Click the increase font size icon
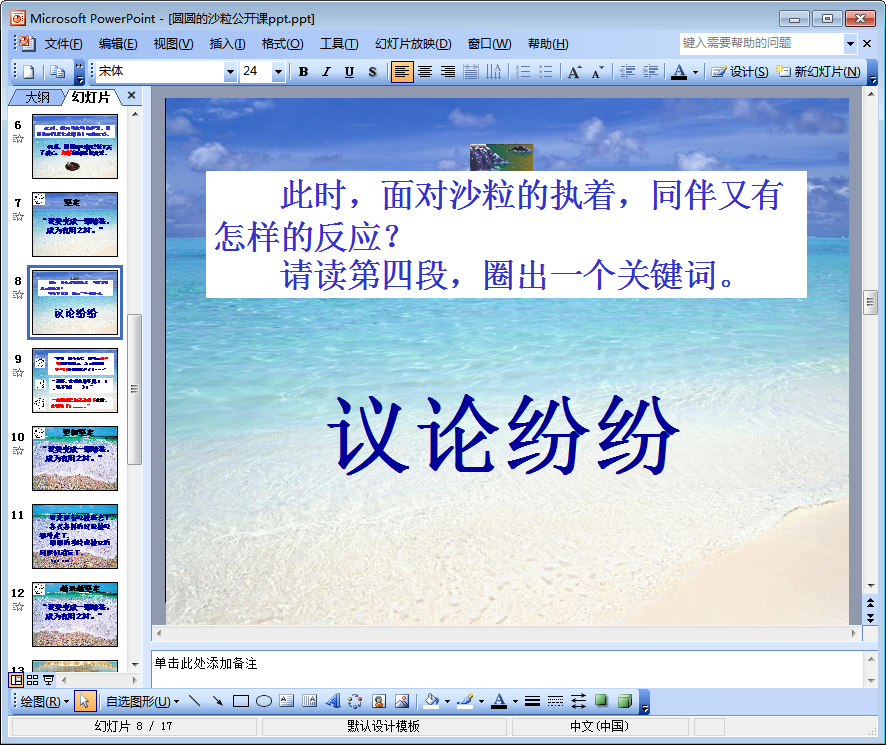 (574, 72)
